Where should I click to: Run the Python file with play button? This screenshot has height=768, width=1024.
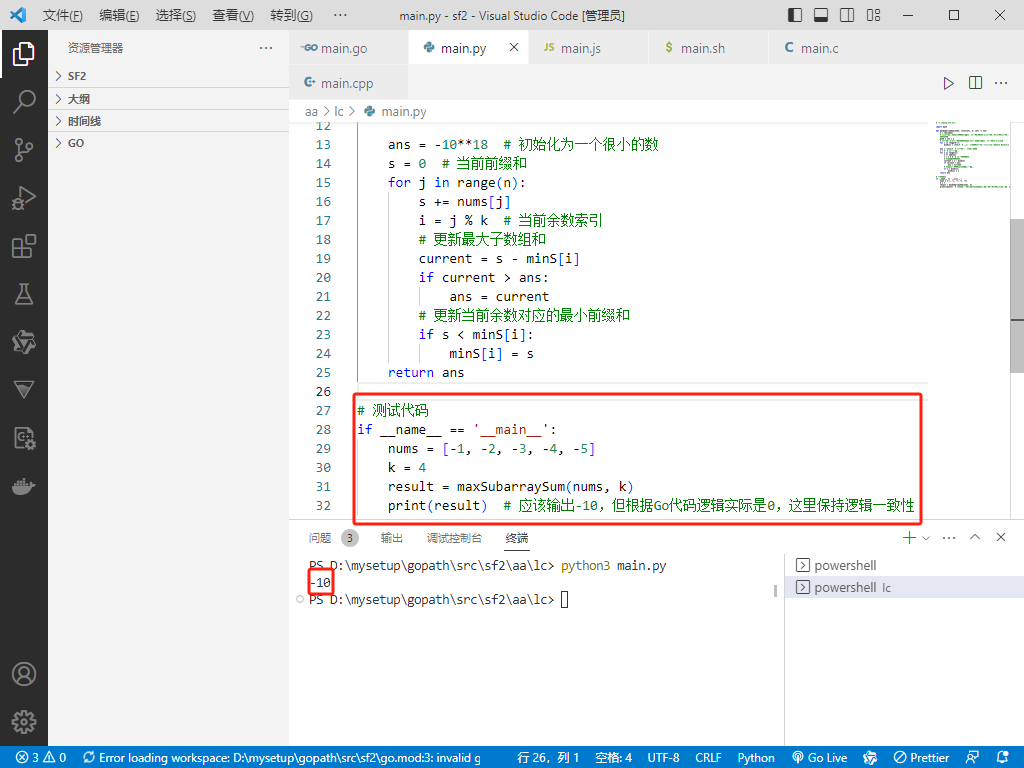coord(948,83)
